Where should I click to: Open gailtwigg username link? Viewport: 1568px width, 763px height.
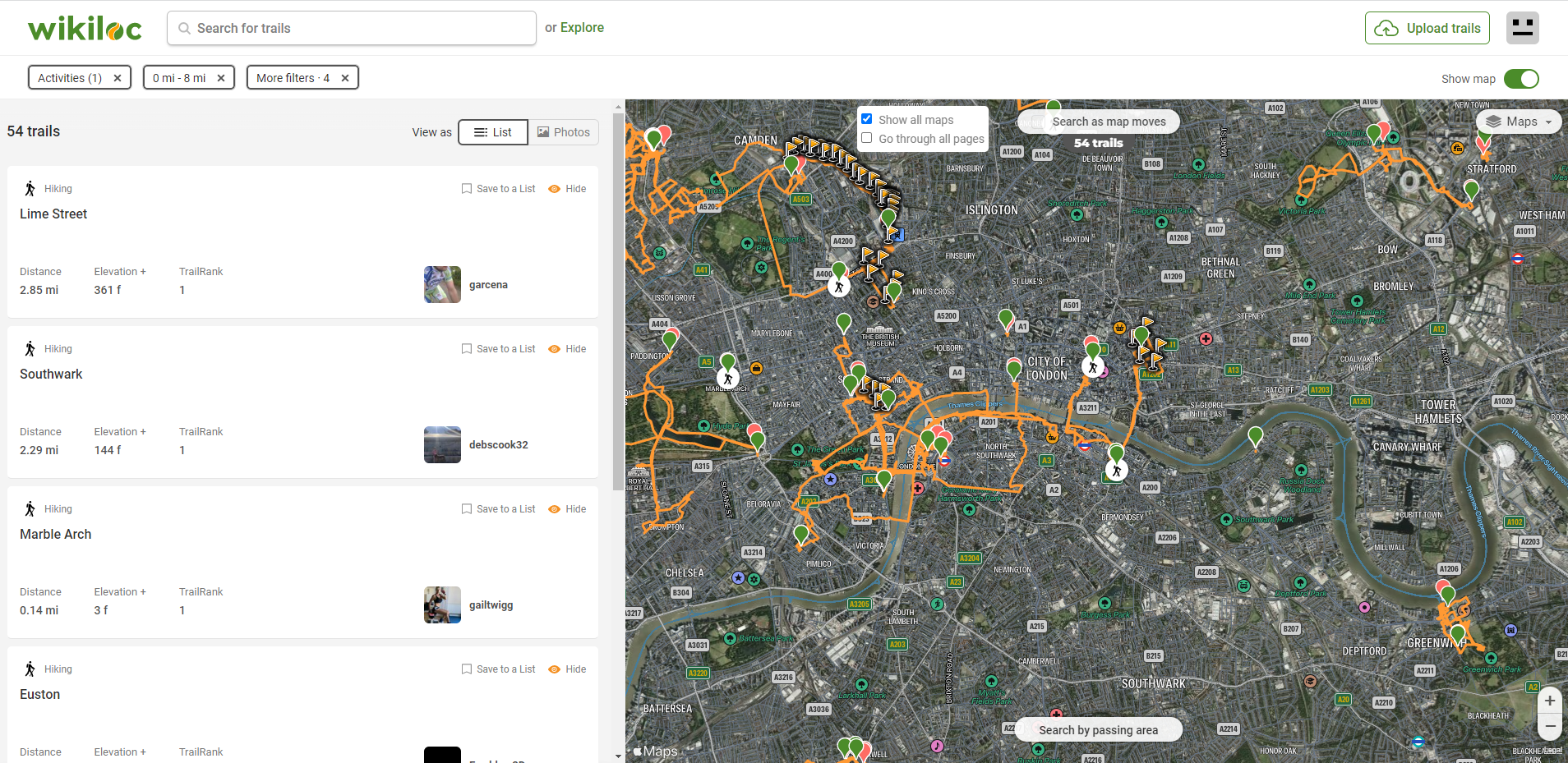(x=491, y=605)
